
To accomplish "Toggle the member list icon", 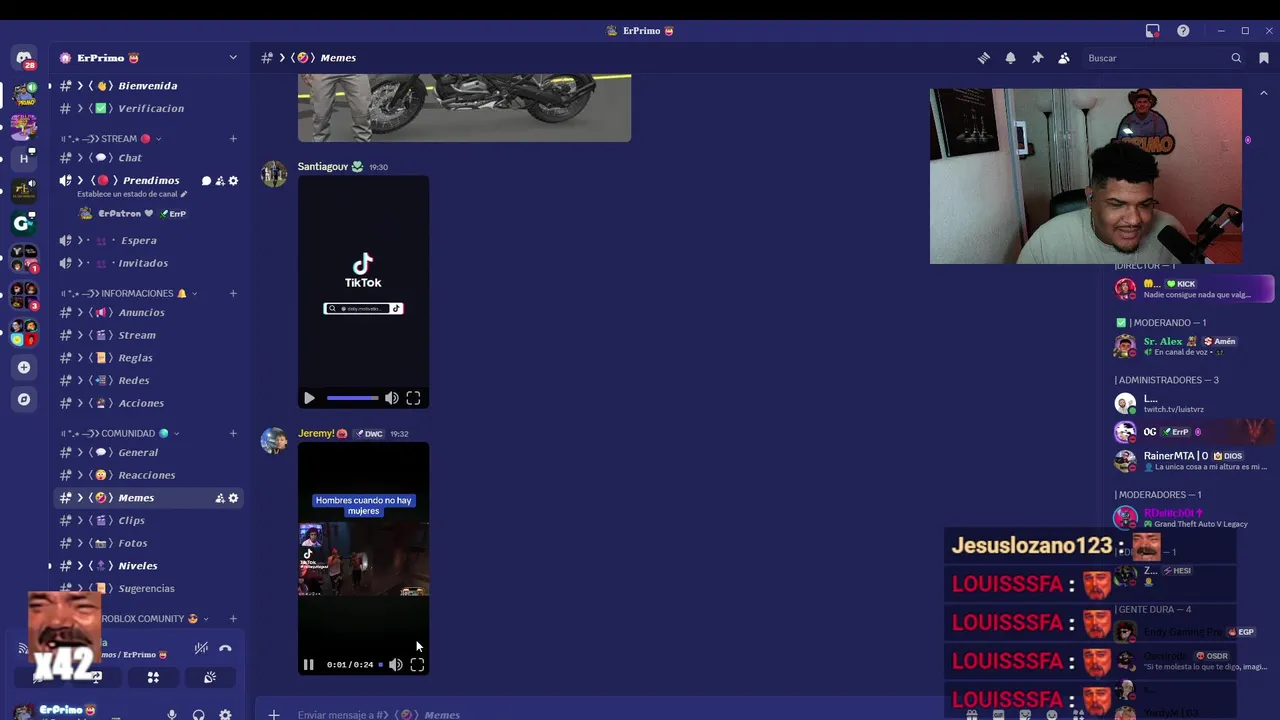I will (x=1064, y=58).
